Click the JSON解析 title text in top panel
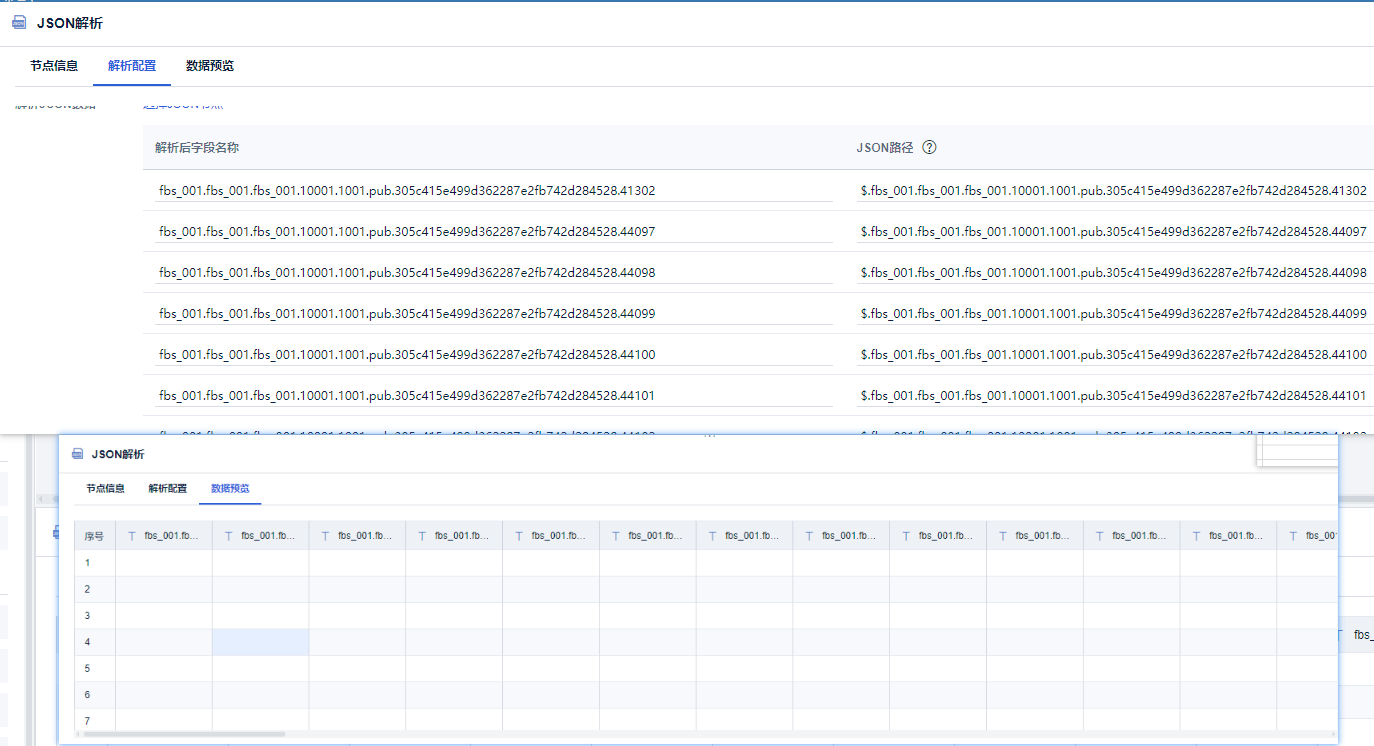Viewport: 1374px width, 746px height. 70,23
